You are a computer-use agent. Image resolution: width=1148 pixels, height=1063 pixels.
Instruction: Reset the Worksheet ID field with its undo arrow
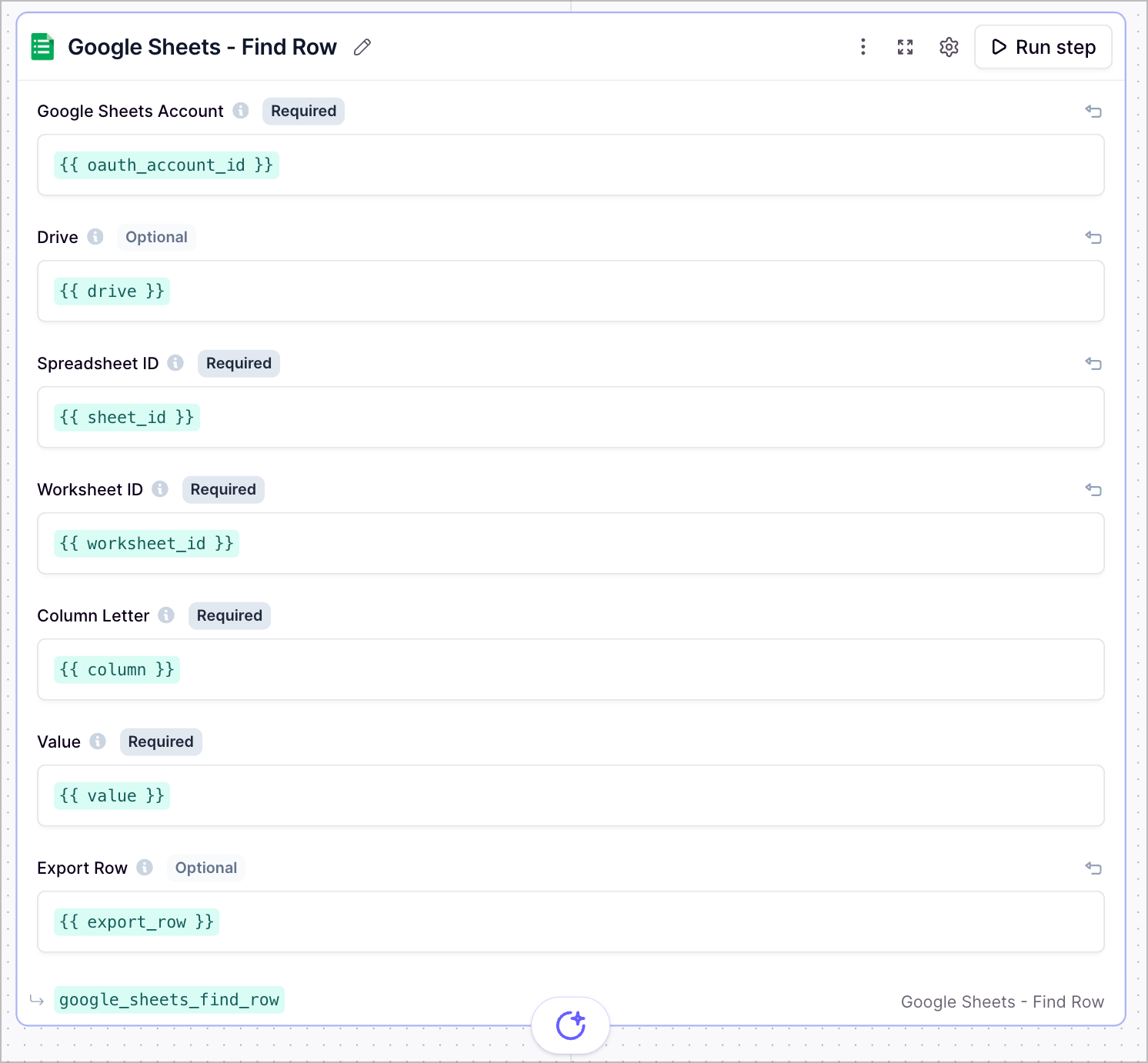pyautogui.click(x=1093, y=490)
